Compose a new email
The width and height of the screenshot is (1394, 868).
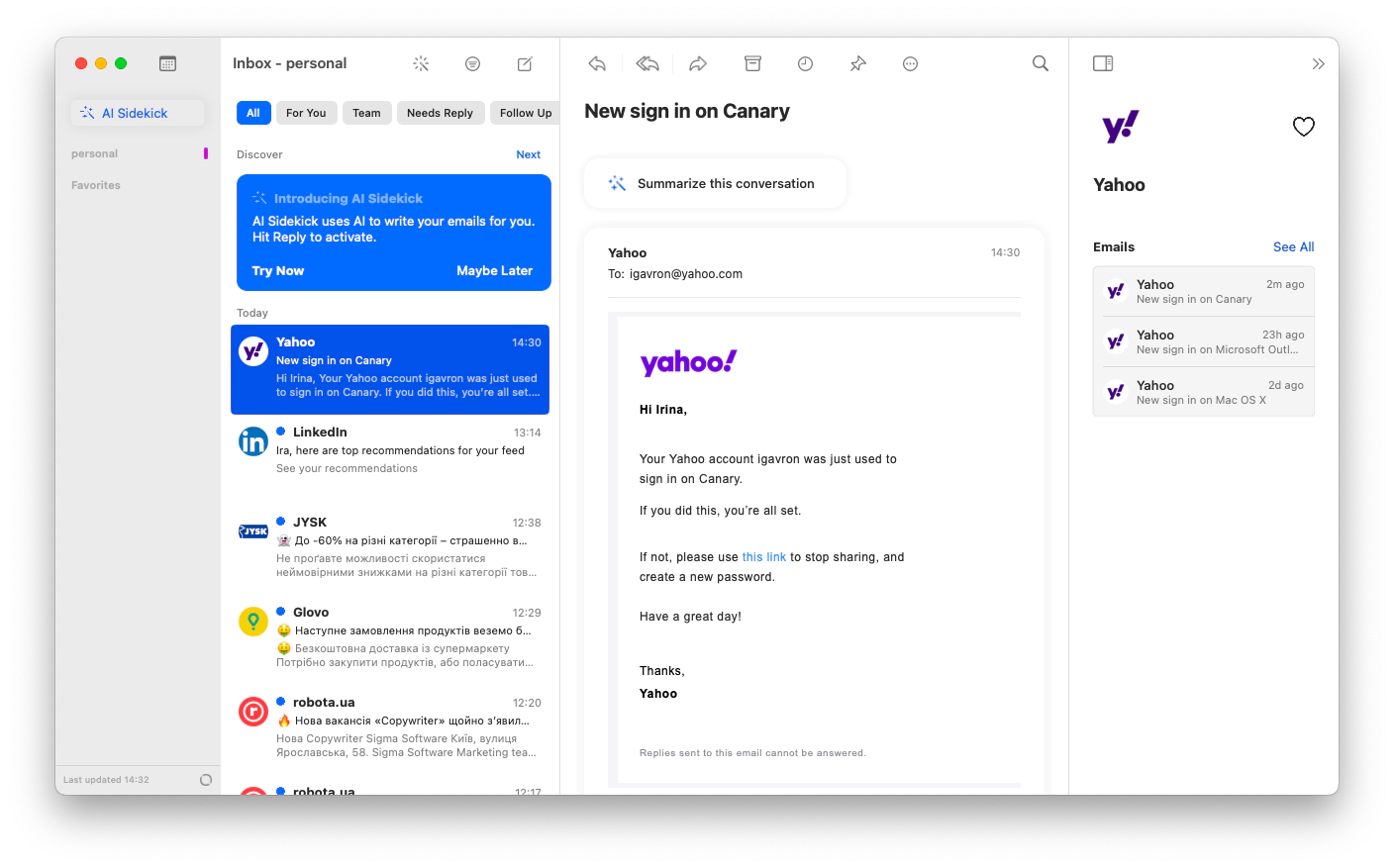[526, 63]
